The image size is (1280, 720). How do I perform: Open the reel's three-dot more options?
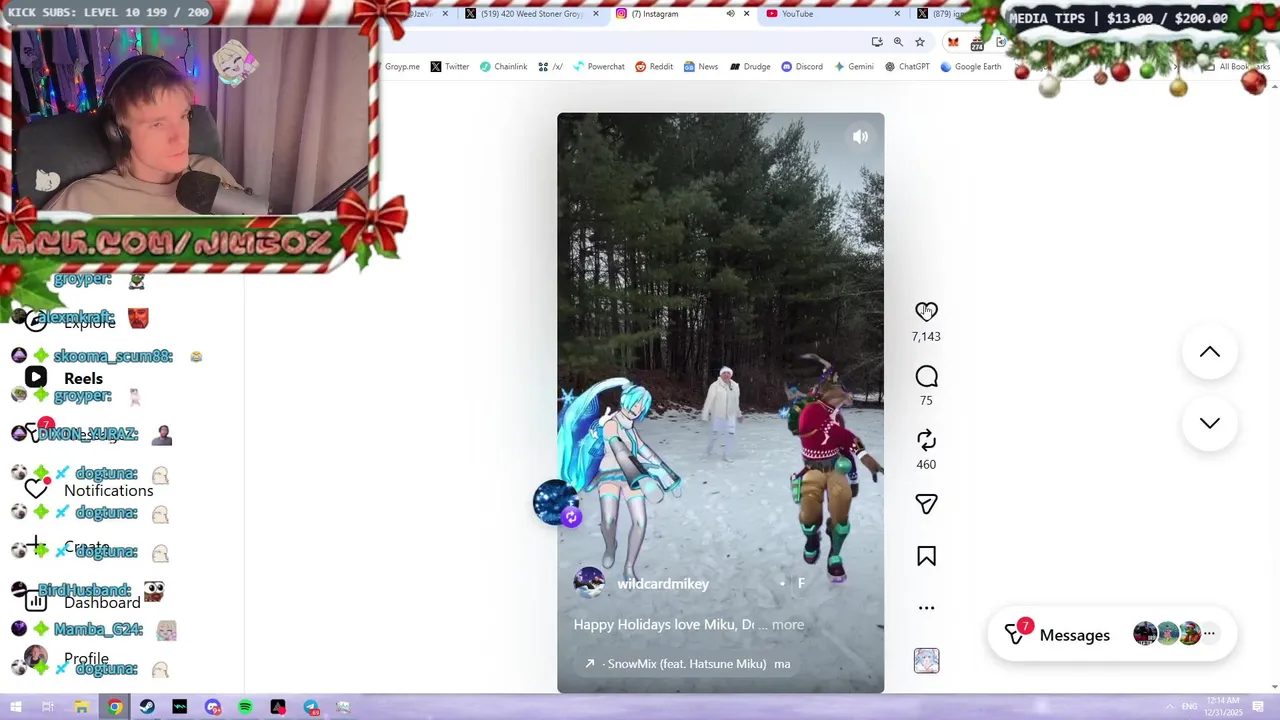pos(926,608)
